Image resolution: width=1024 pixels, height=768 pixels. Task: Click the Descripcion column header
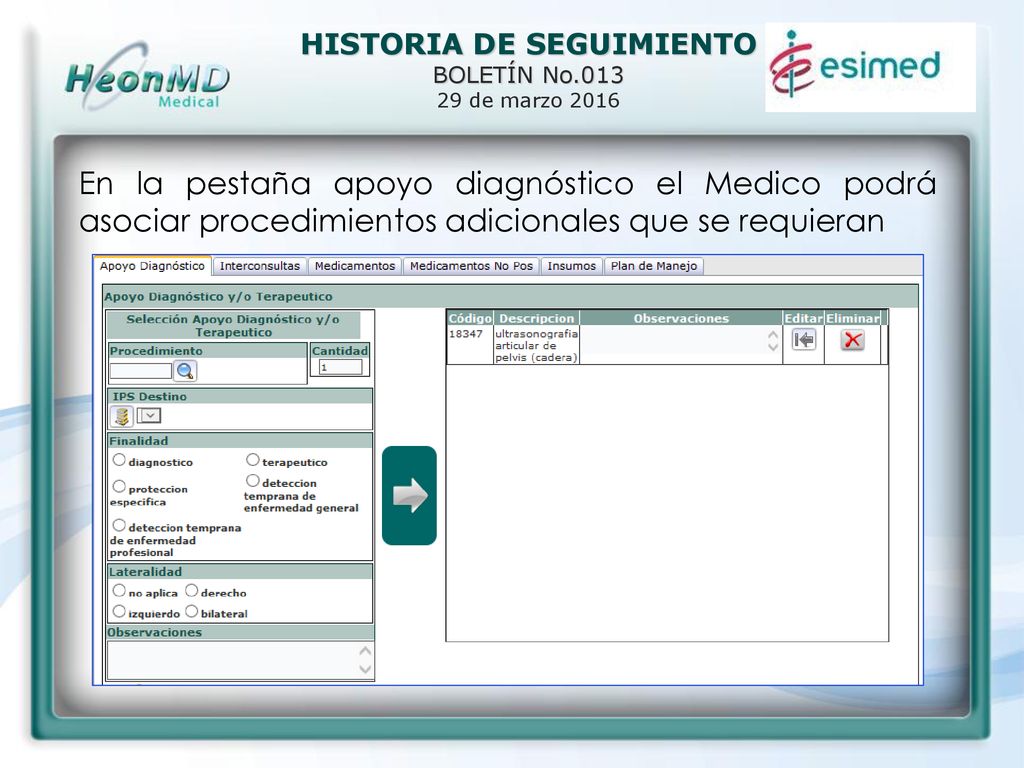[x=536, y=318]
